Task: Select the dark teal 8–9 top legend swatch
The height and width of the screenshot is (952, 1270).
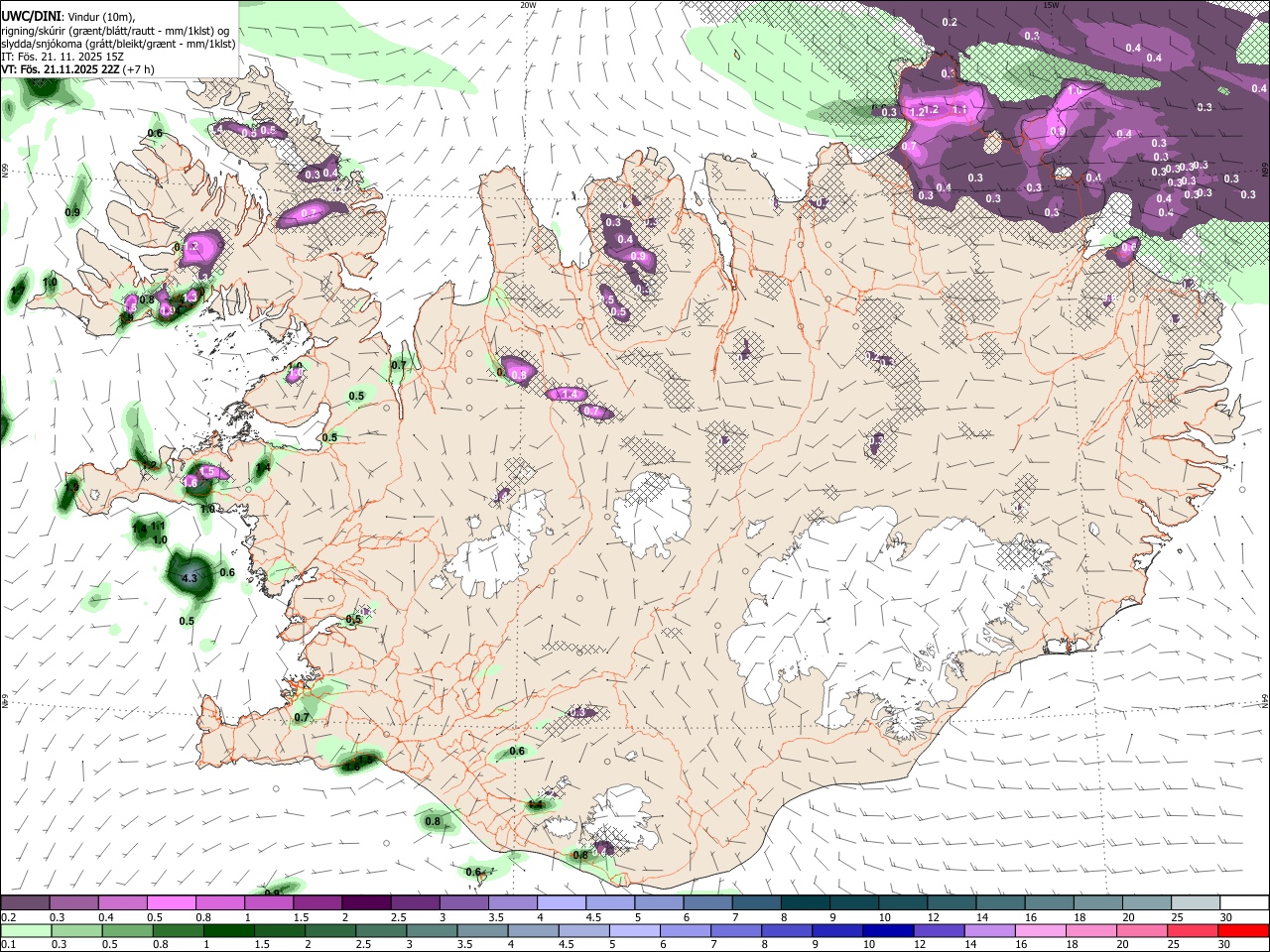Action: [x=806, y=903]
